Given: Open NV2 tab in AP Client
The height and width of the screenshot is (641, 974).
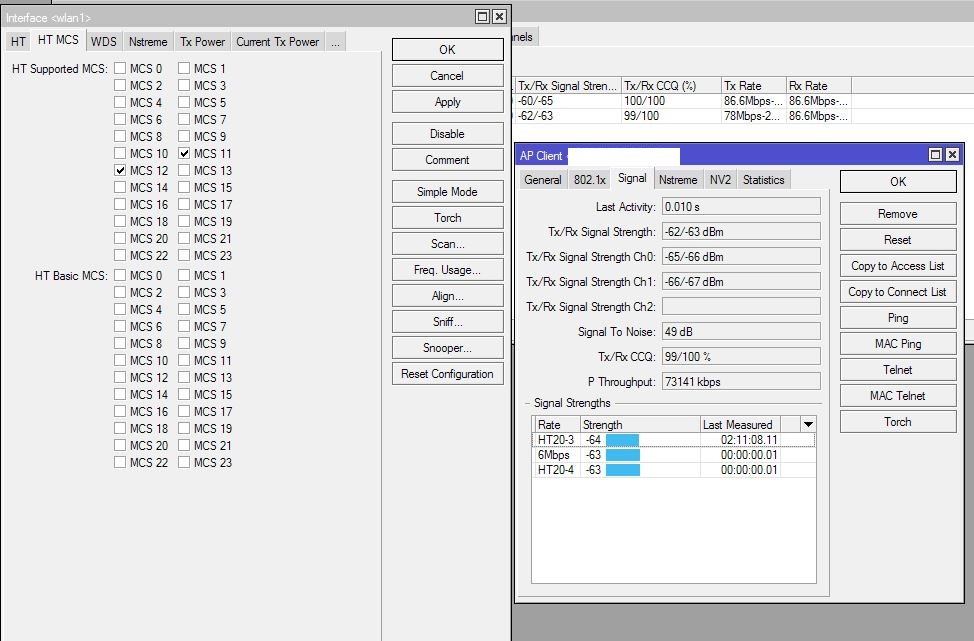Looking at the screenshot, I should point(721,180).
